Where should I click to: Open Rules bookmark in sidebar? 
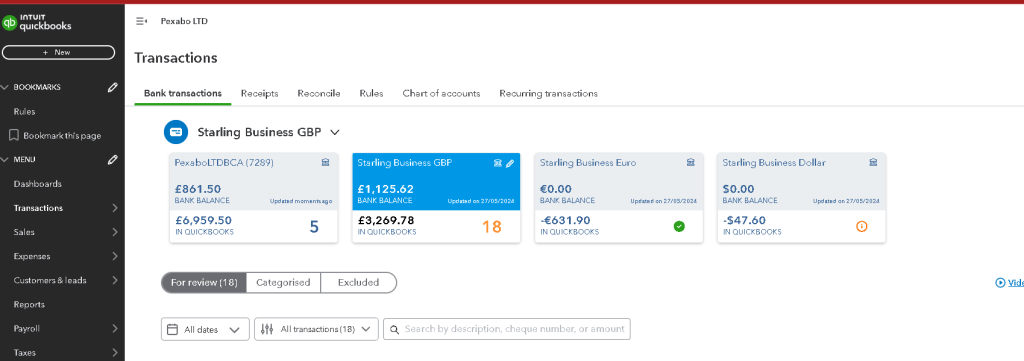click(25, 112)
